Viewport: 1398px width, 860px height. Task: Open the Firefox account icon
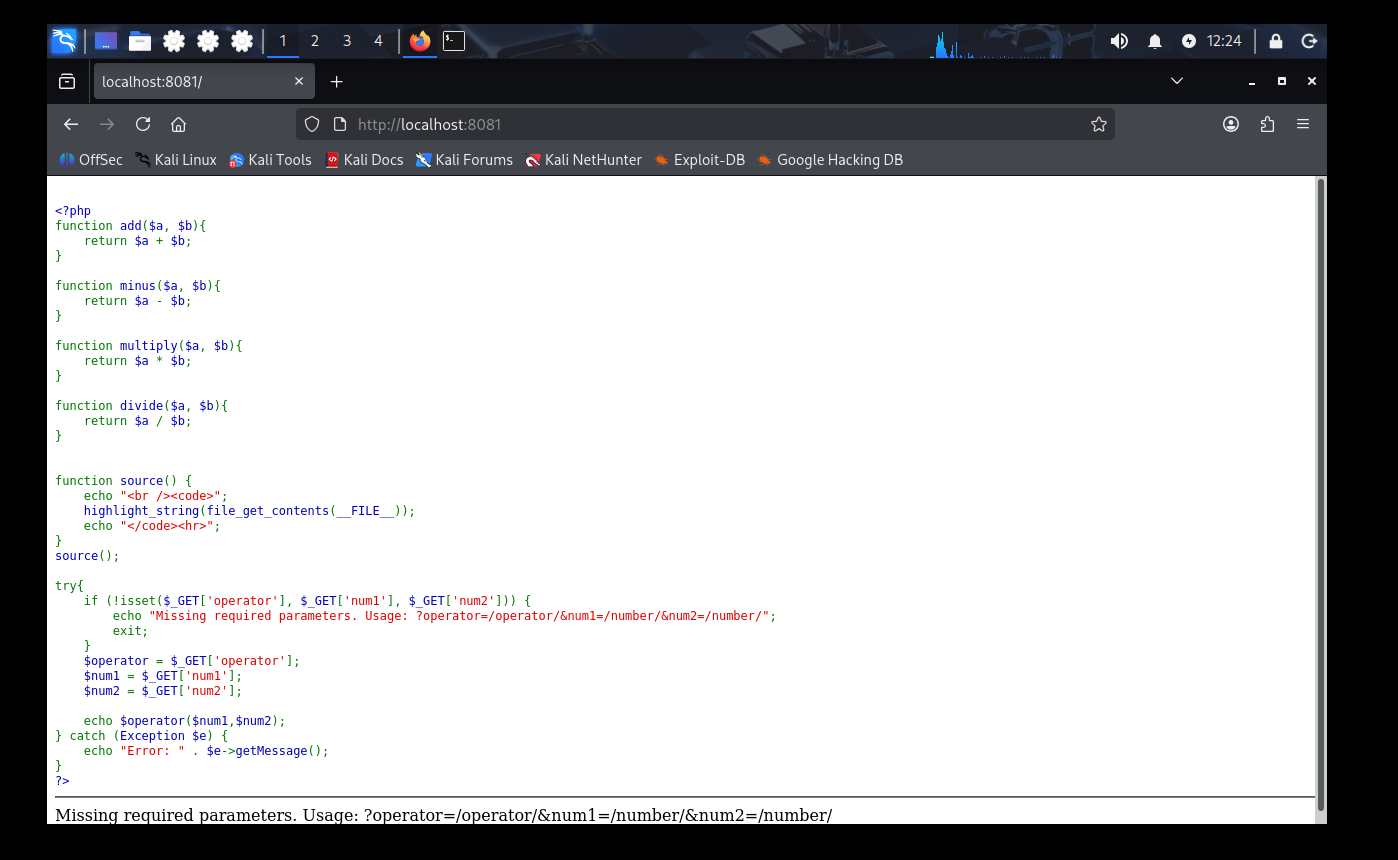[1231, 124]
